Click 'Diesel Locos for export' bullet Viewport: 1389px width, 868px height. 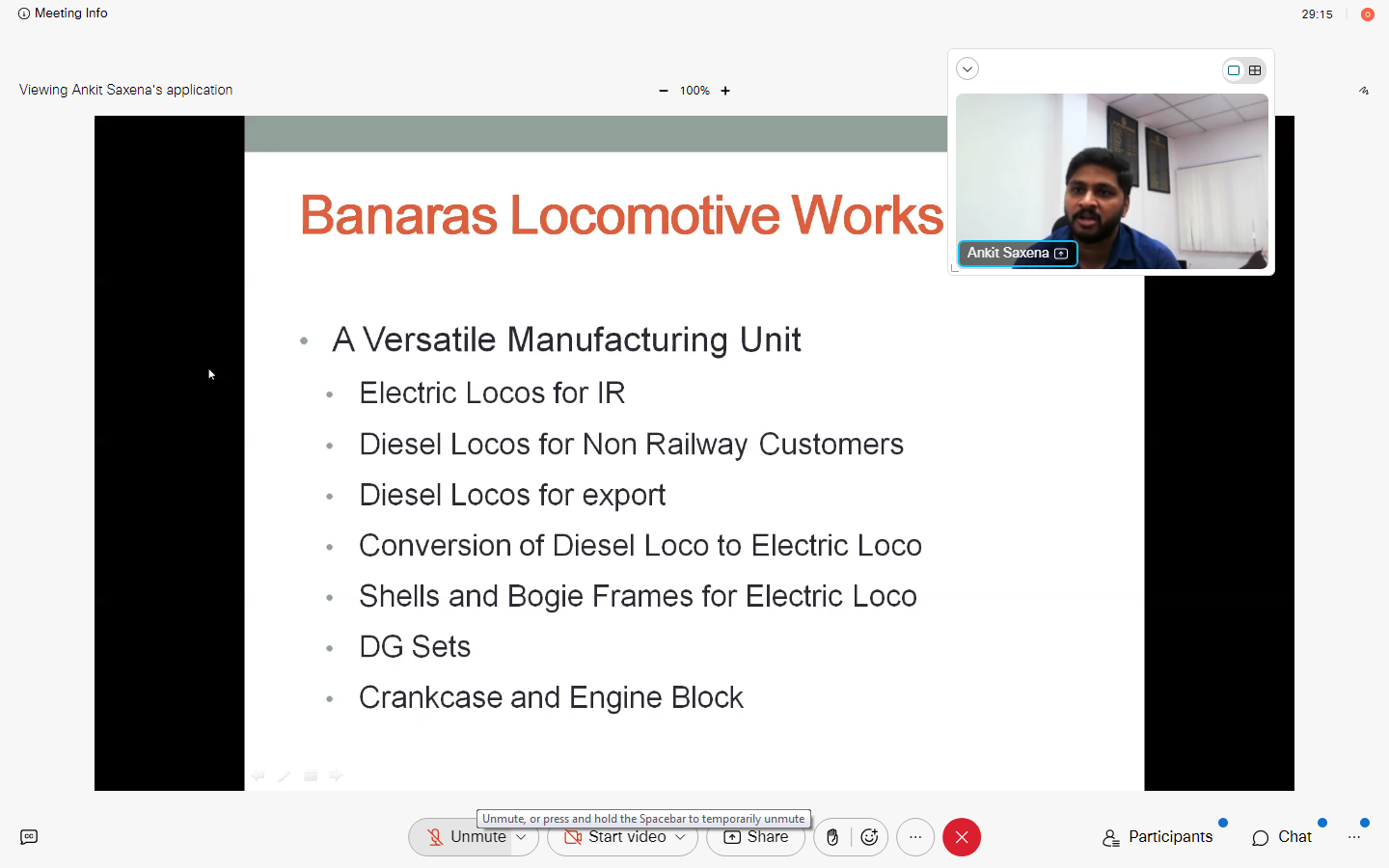point(512,495)
